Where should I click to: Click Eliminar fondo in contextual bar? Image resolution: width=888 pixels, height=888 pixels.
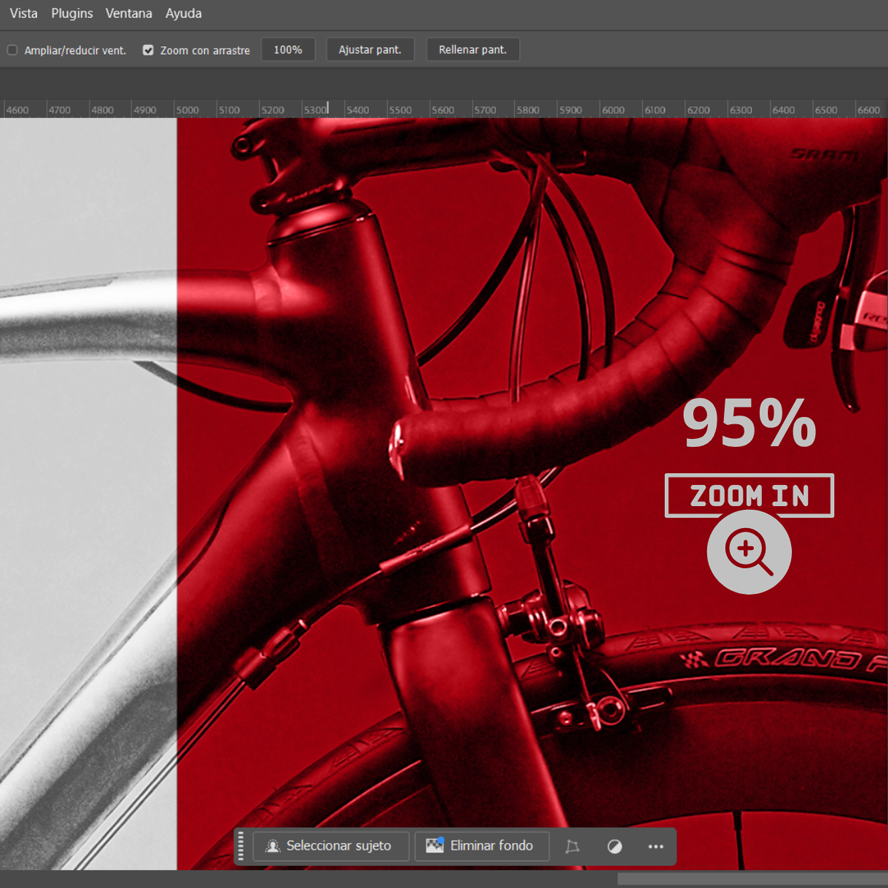[x=482, y=846]
